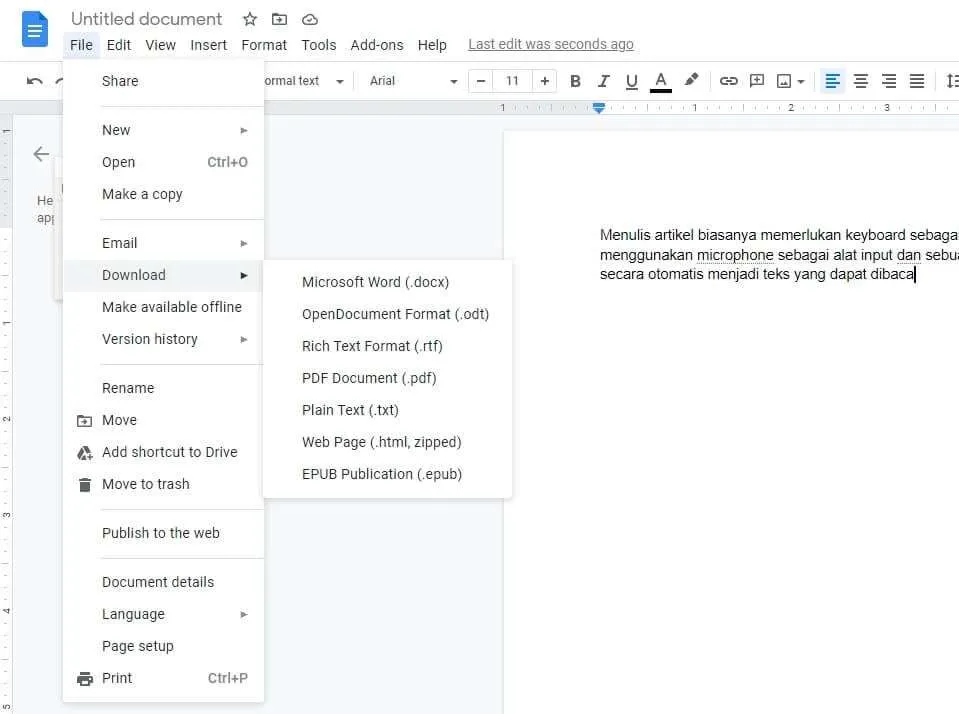Click the Drive shortcut icon in menu

pos(84,453)
